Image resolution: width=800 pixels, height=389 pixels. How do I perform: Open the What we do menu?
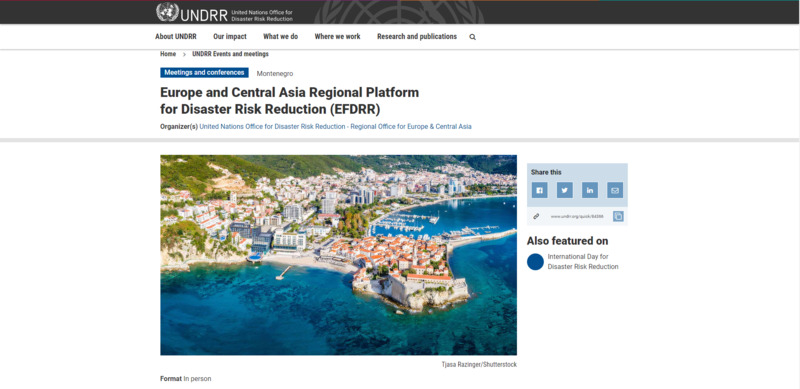click(281, 37)
